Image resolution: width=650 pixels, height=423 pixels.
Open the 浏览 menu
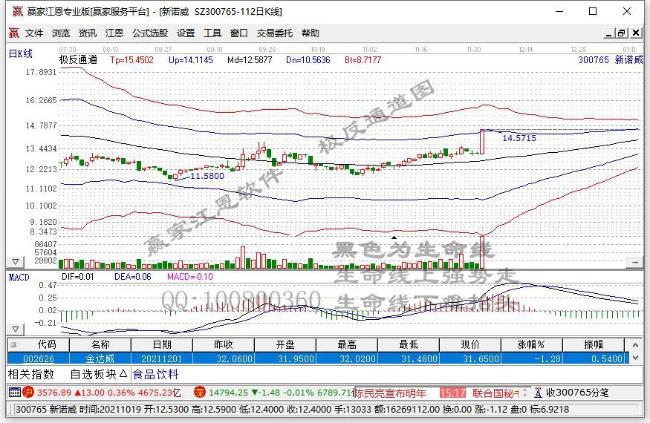61,33
